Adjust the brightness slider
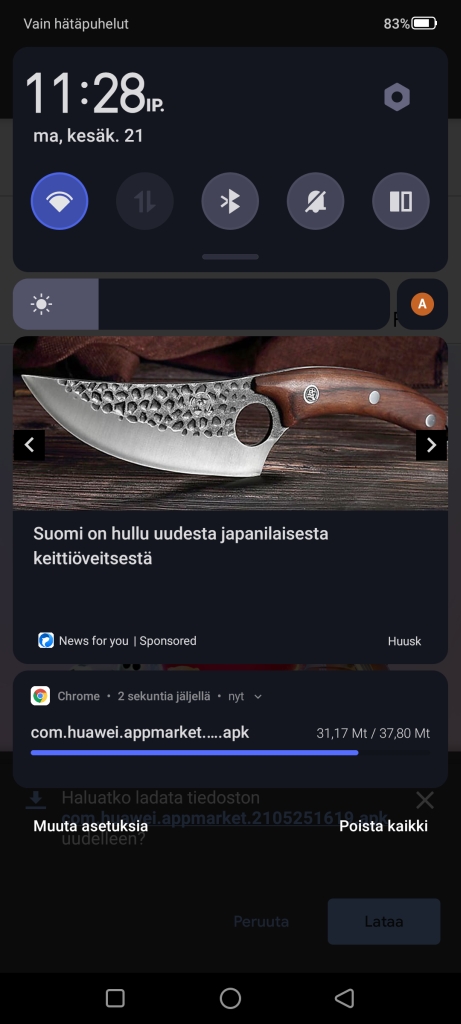 (201, 304)
